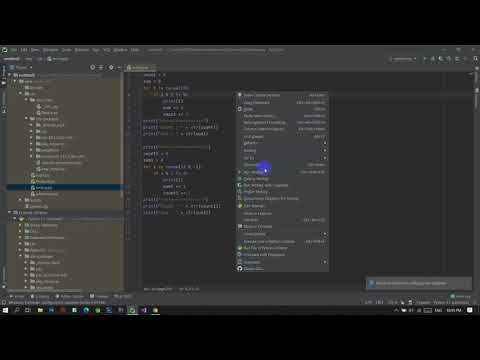
Task: Choose Run with Coverage entry
Action: (282, 185)
